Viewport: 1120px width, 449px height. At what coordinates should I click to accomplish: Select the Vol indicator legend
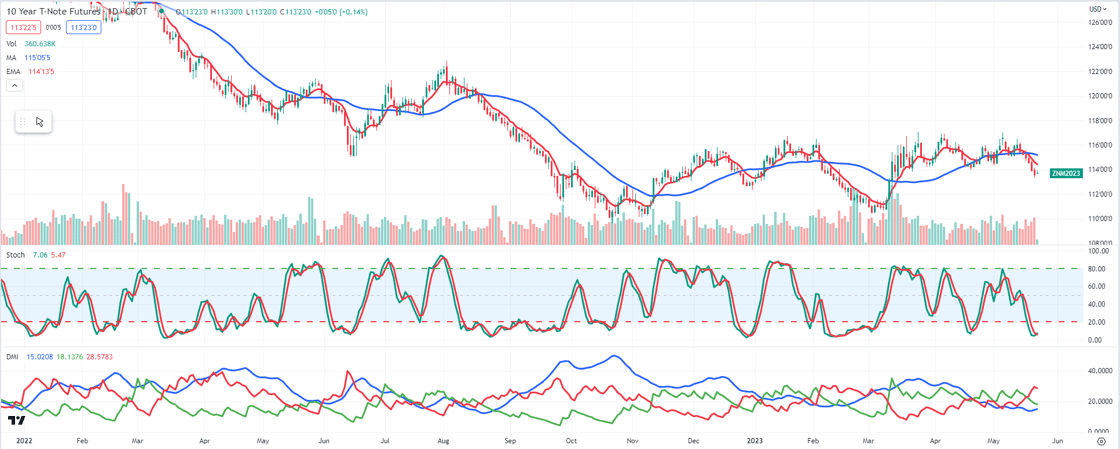[x=12, y=44]
